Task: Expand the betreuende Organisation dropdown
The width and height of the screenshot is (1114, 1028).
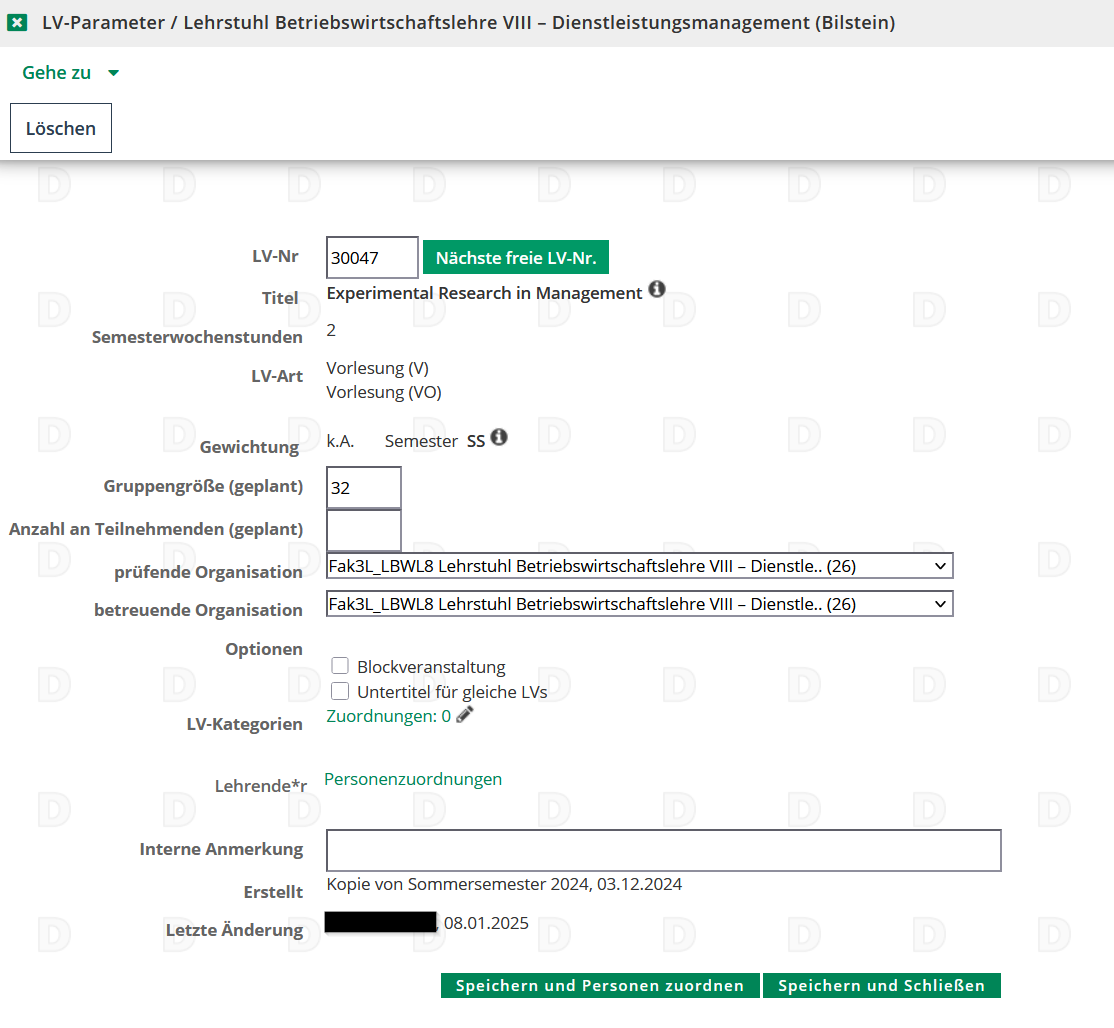Action: coord(639,604)
